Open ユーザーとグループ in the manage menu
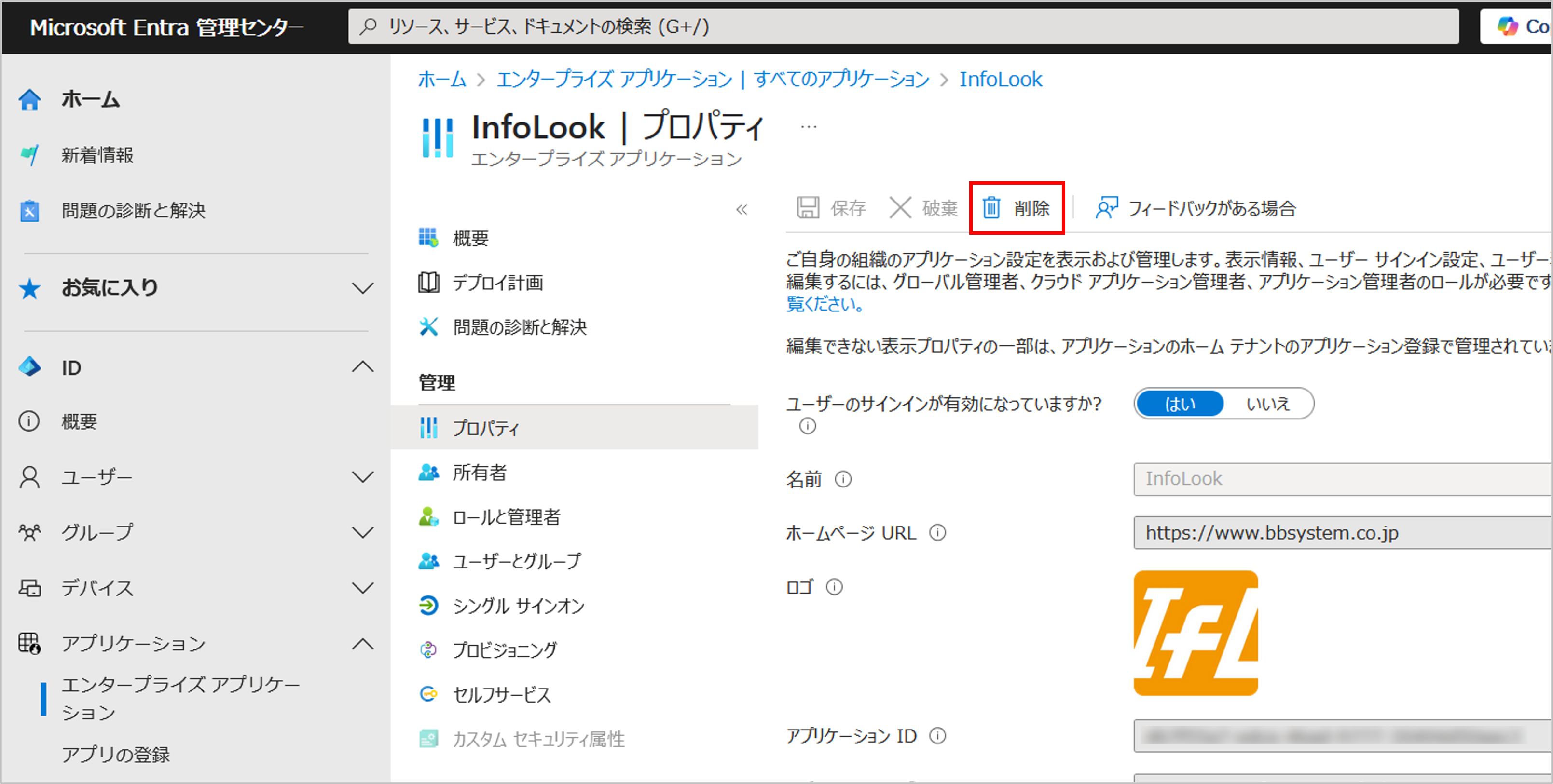Image resolution: width=1553 pixels, height=784 pixels. [517, 561]
